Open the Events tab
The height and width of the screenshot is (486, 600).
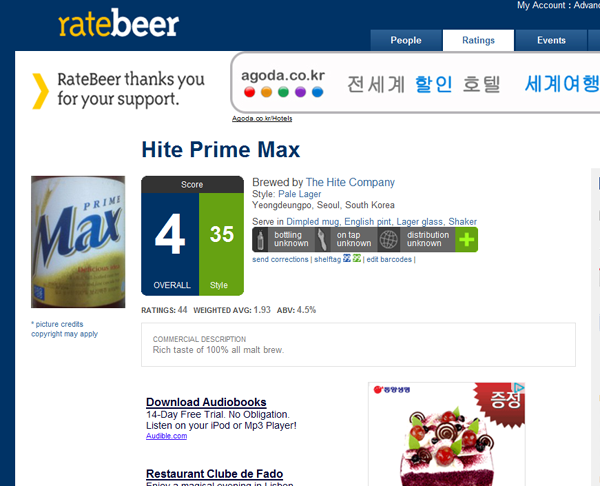click(551, 40)
